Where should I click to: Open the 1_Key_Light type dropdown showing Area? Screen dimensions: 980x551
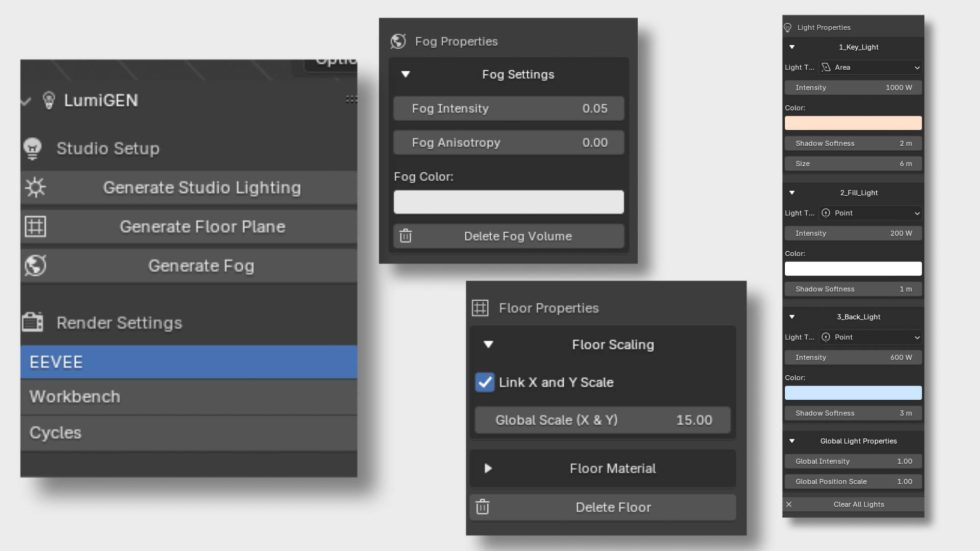(870, 68)
